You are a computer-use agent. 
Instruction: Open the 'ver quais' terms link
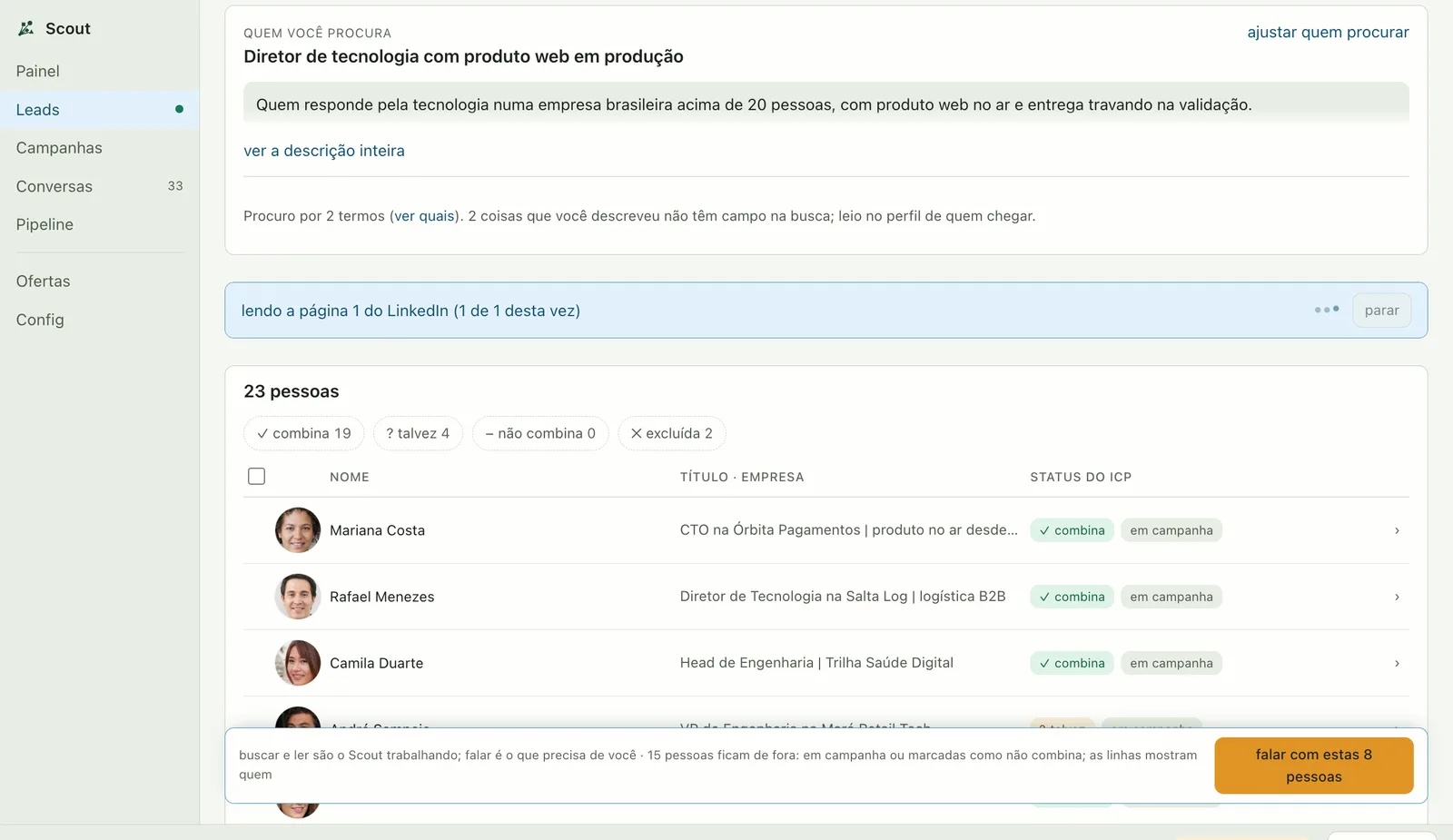point(424,216)
